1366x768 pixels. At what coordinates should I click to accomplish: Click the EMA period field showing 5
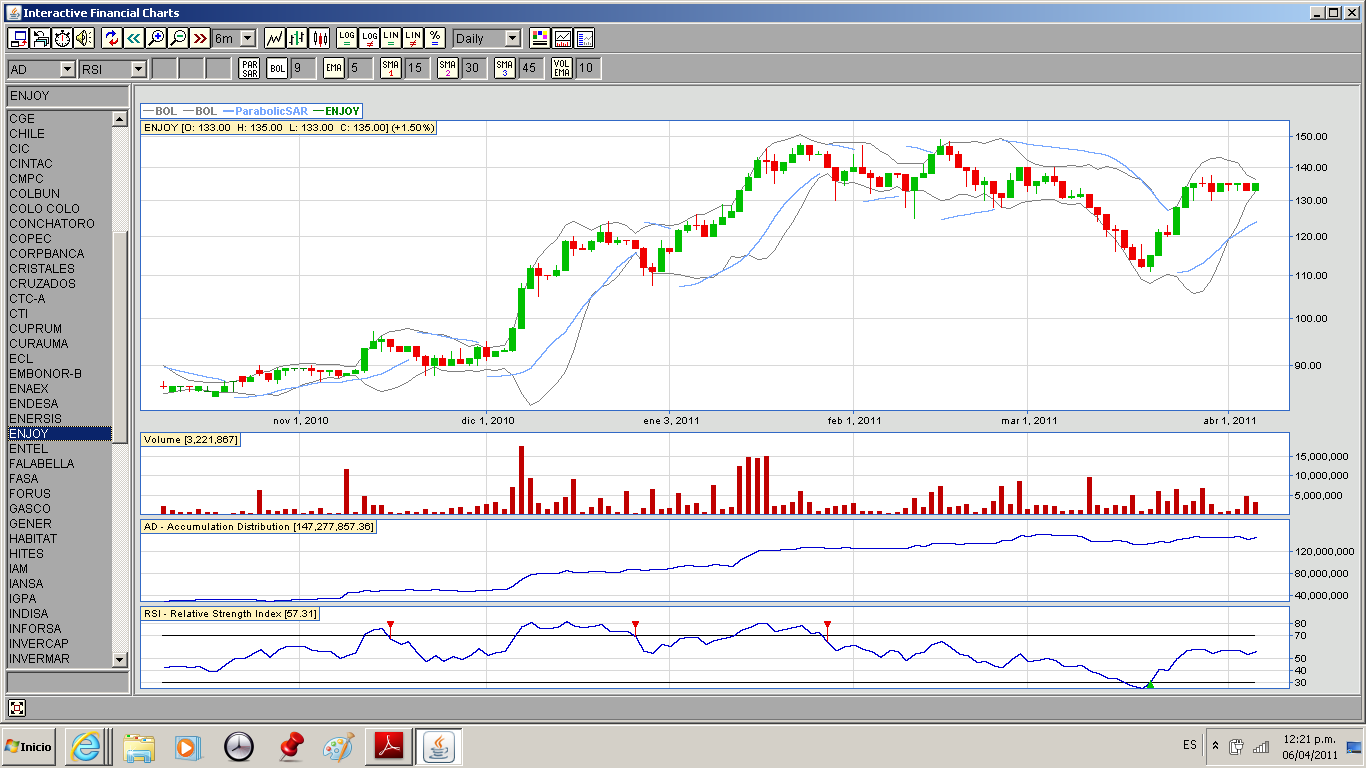[x=360, y=68]
